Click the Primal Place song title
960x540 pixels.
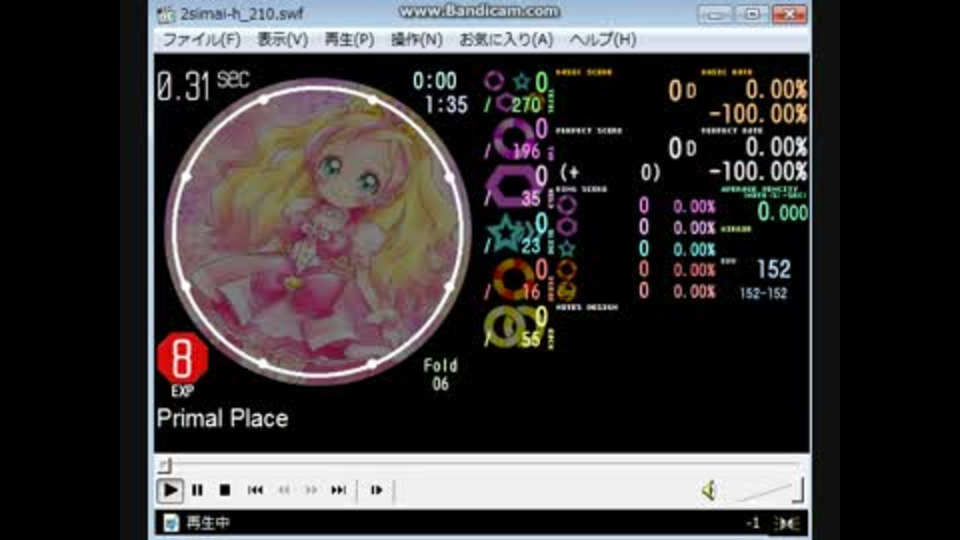[222, 419]
